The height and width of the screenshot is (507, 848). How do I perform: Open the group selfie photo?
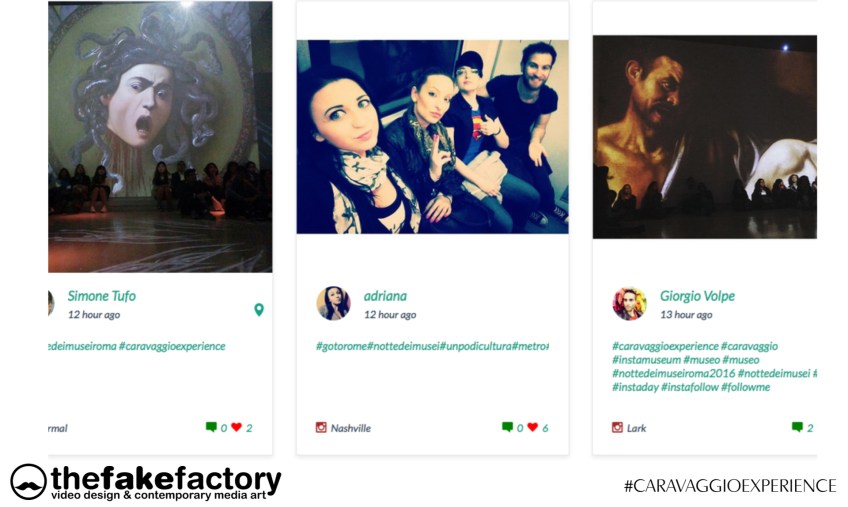(433, 137)
